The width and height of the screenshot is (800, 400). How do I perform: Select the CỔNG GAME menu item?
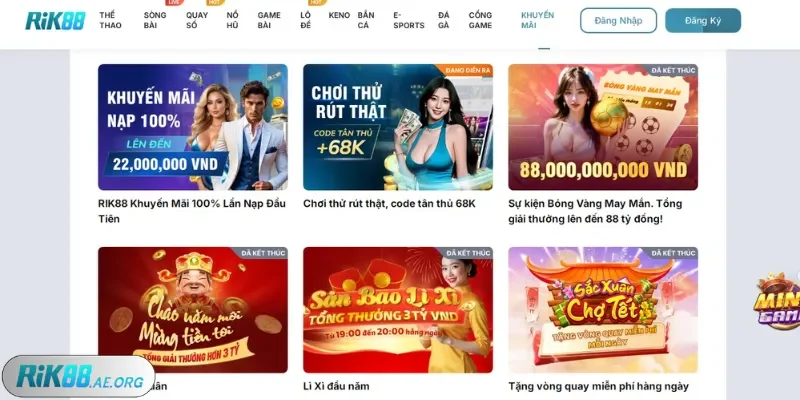click(480, 20)
